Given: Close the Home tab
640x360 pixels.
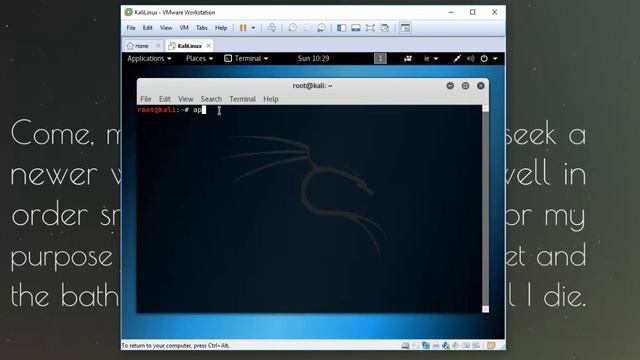Looking at the screenshot, I should point(158,46).
